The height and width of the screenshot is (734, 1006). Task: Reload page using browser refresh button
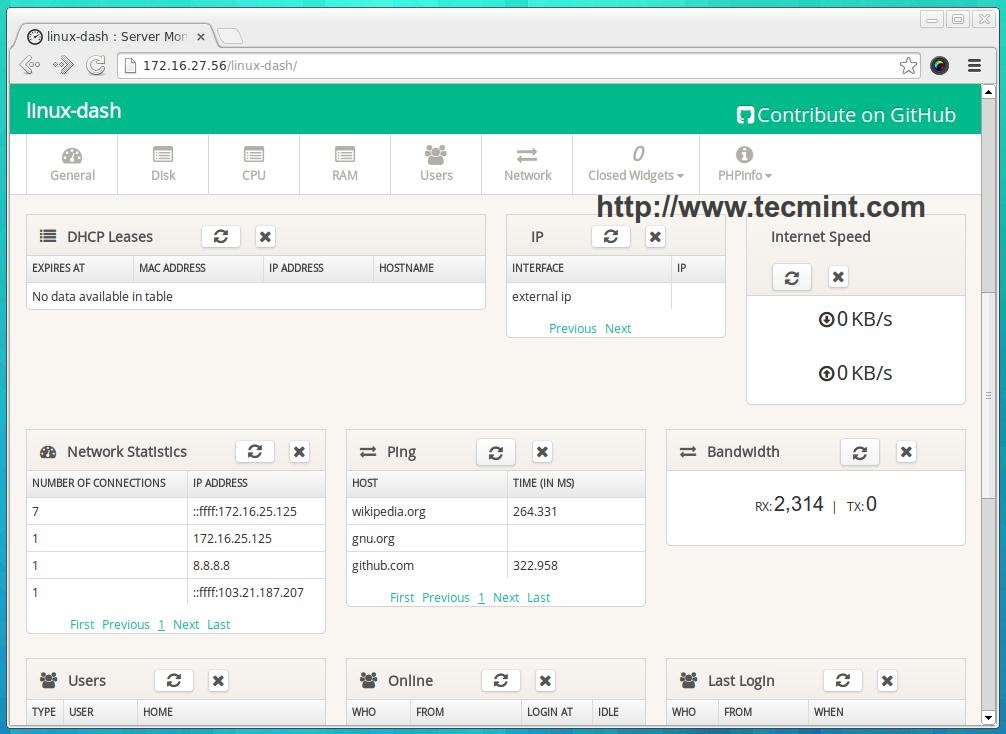pyautogui.click(x=96, y=65)
